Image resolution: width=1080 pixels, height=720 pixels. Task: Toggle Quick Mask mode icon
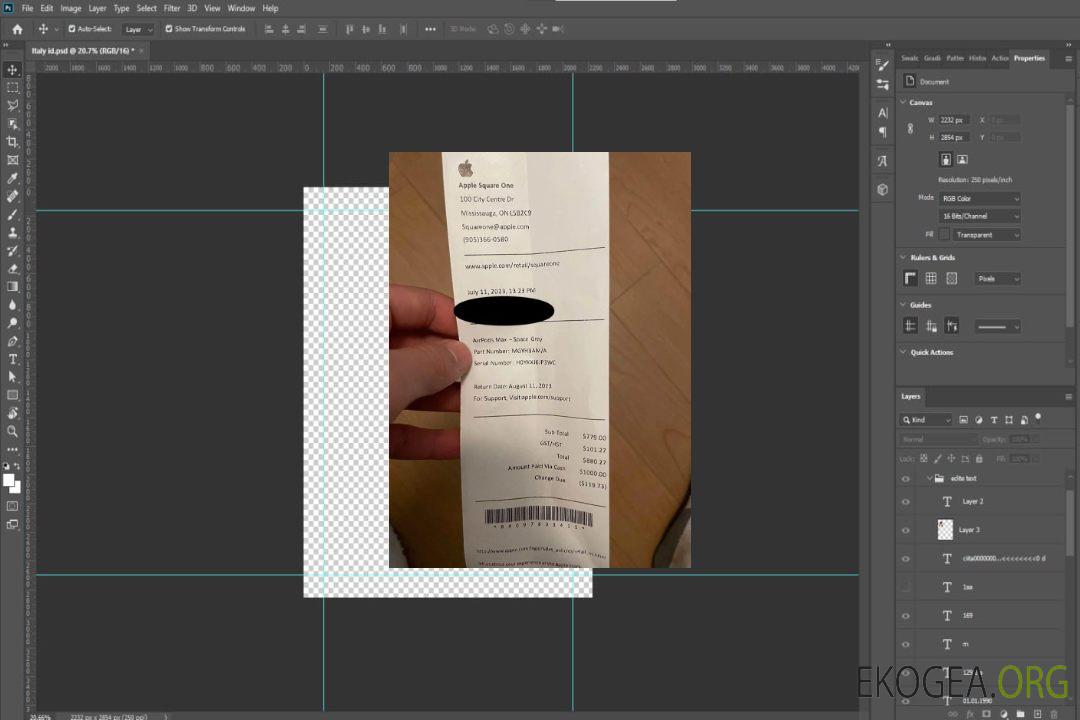tap(12, 506)
